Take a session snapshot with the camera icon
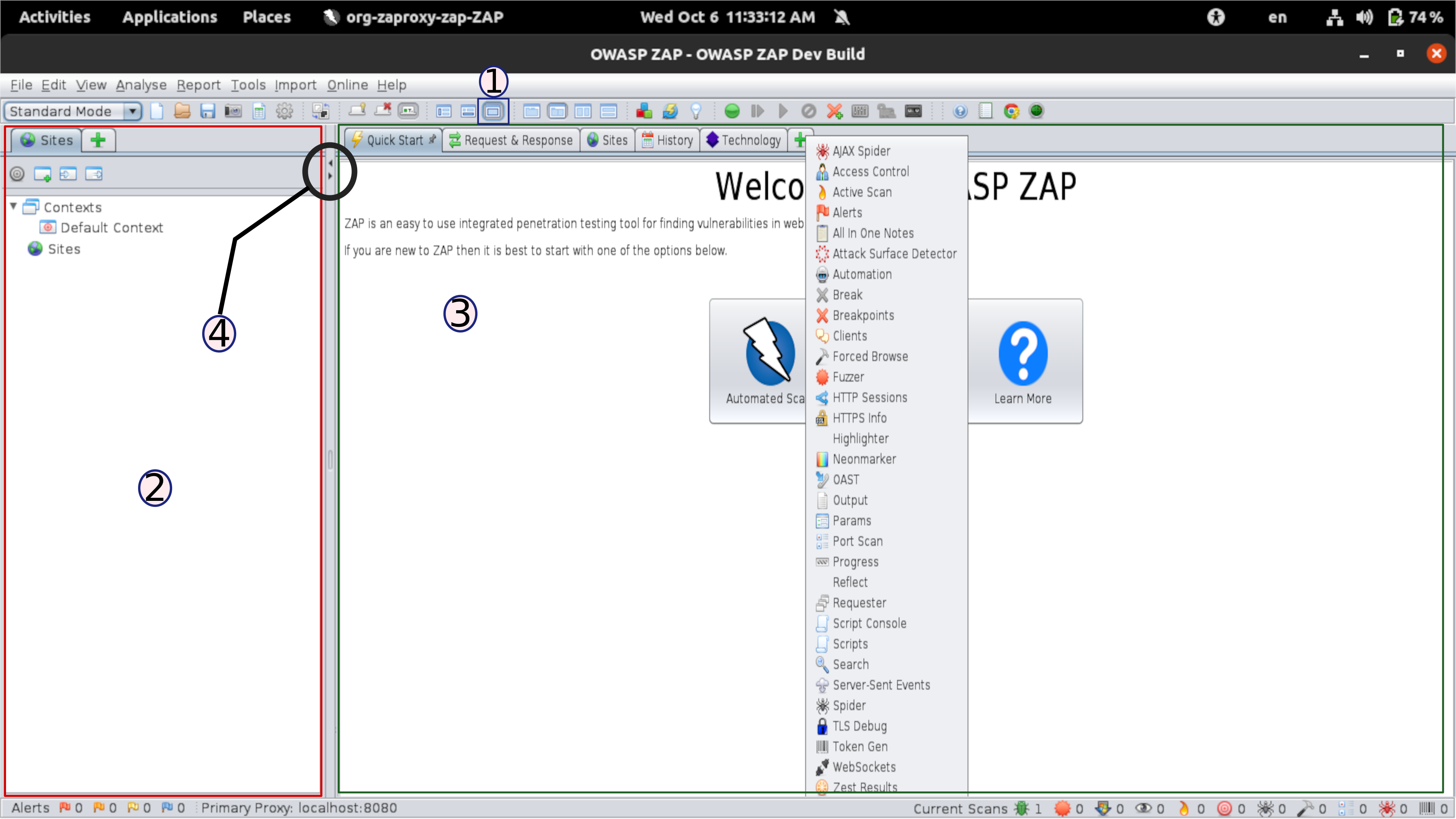This screenshot has width=1456, height=819. pos(233,111)
